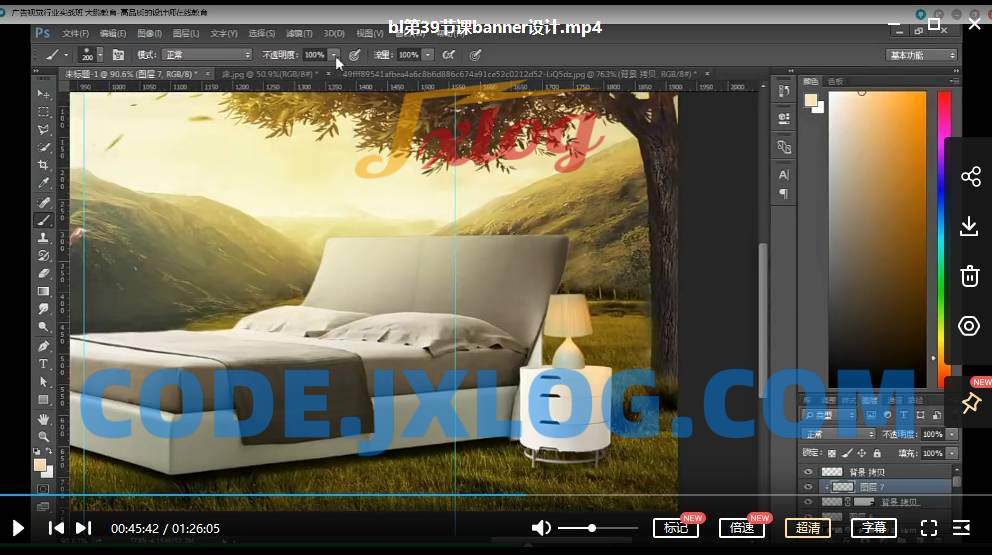The width and height of the screenshot is (992, 555).
Task: Go to the previous video
Action: point(56,528)
